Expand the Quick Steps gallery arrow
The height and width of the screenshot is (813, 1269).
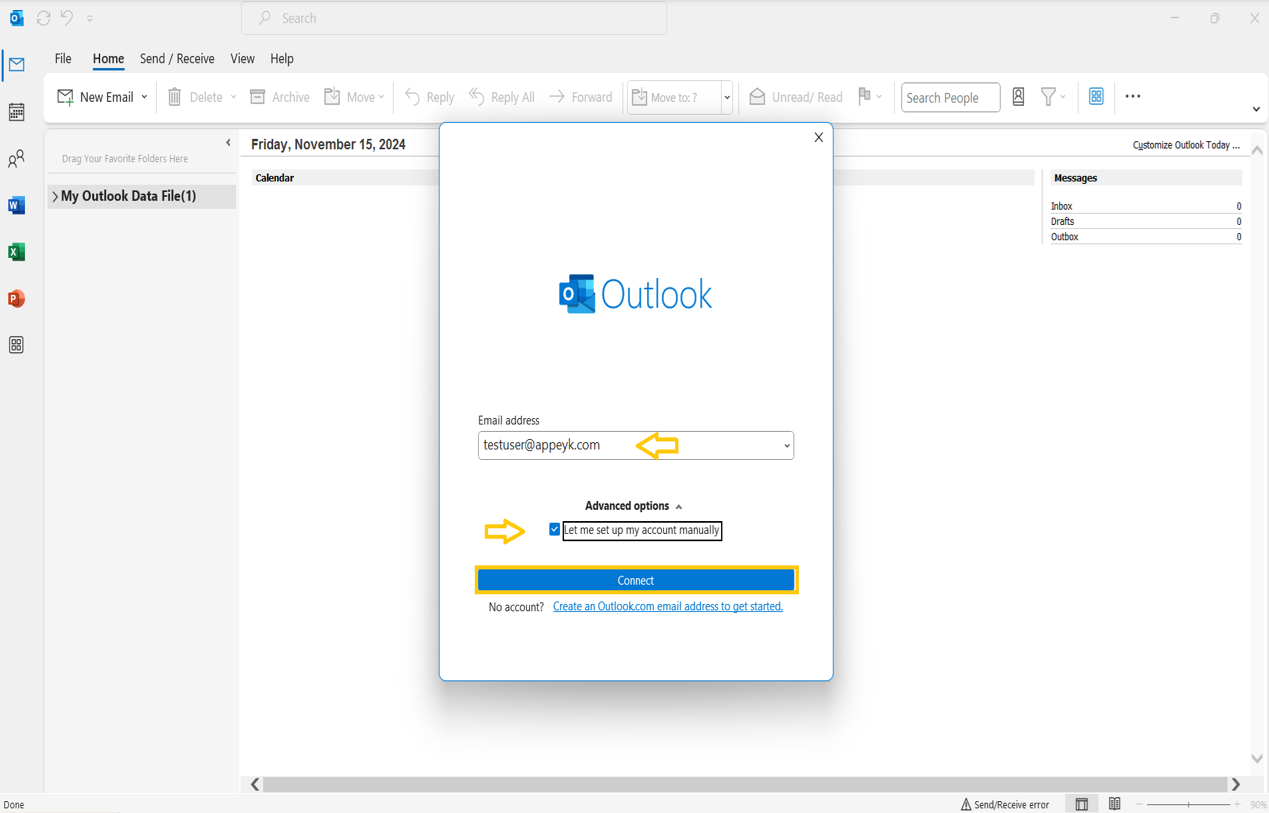point(727,97)
